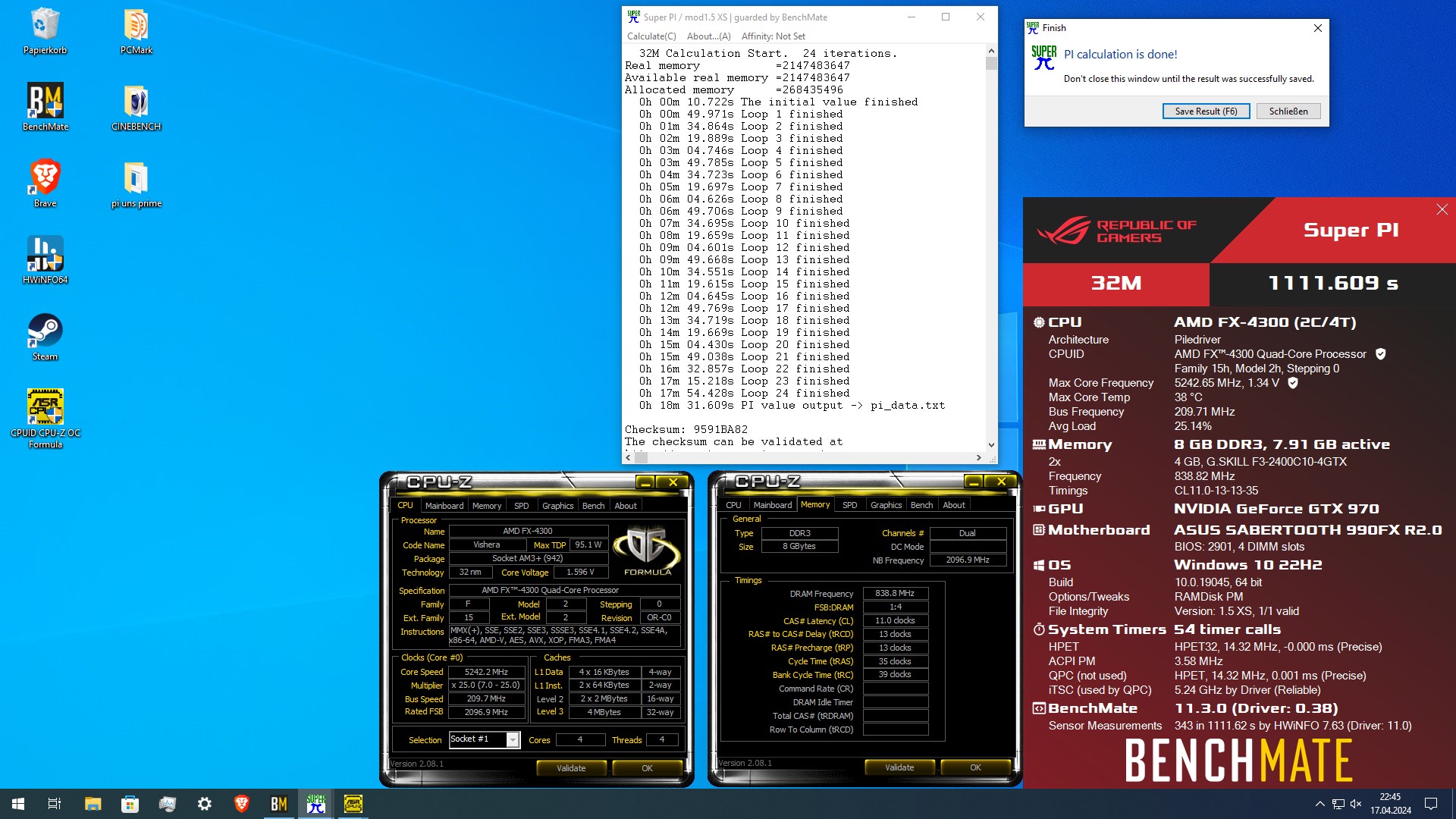This screenshot has height=819, width=1456.
Task: Open the 'pi uns prime' folder icon
Action: [x=136, y=184]
